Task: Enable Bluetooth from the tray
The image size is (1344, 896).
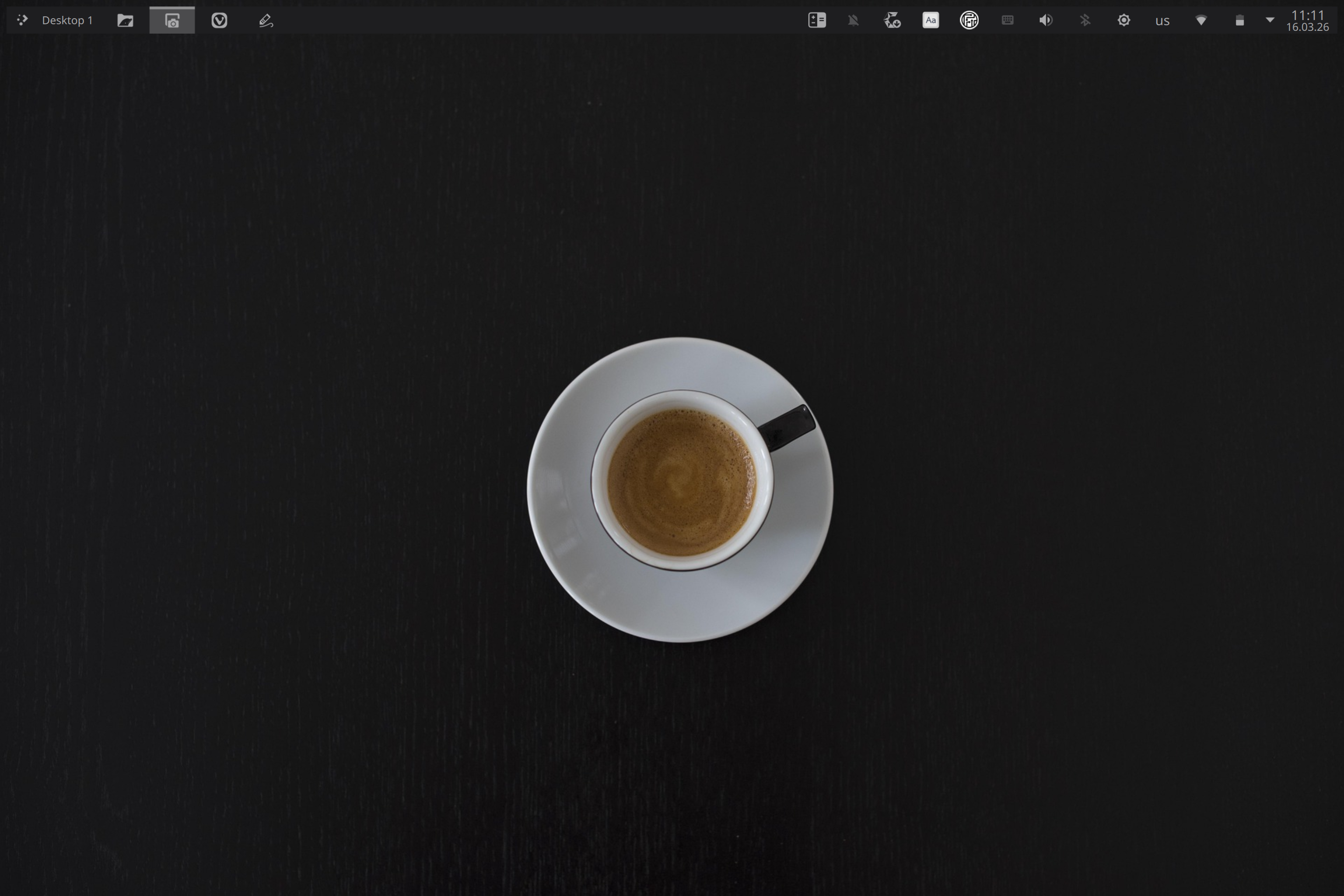Action: click(x=1085, y=20)
